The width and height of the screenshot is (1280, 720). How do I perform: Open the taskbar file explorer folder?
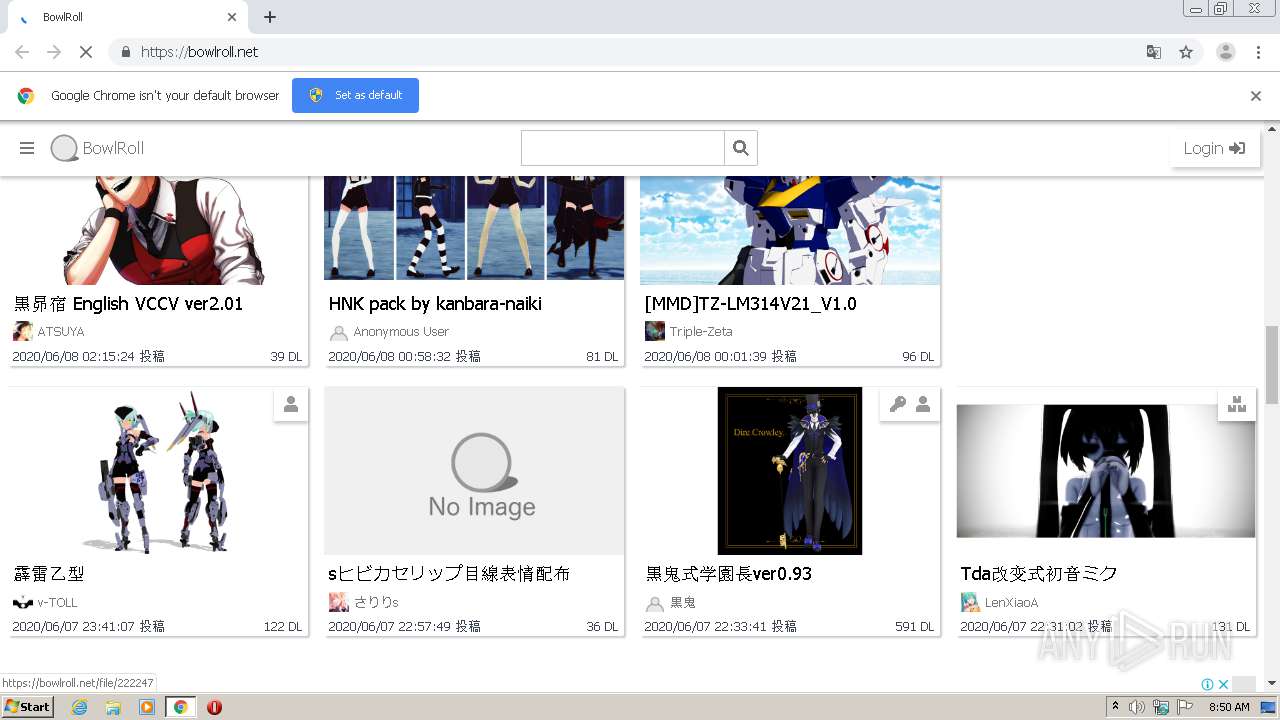pos(113,707)
